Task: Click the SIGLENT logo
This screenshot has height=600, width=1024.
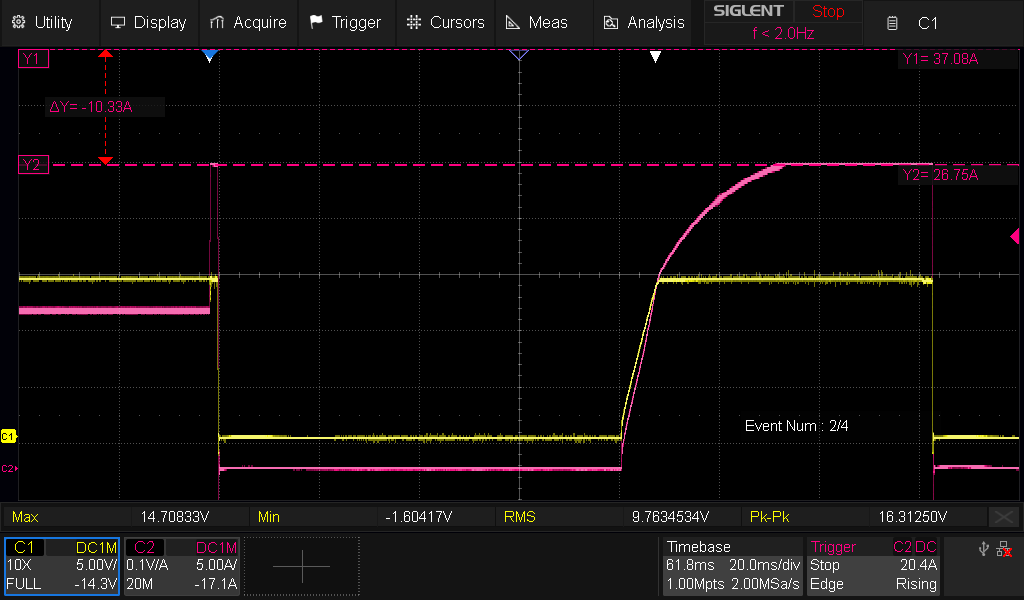Action: point(748,11)
